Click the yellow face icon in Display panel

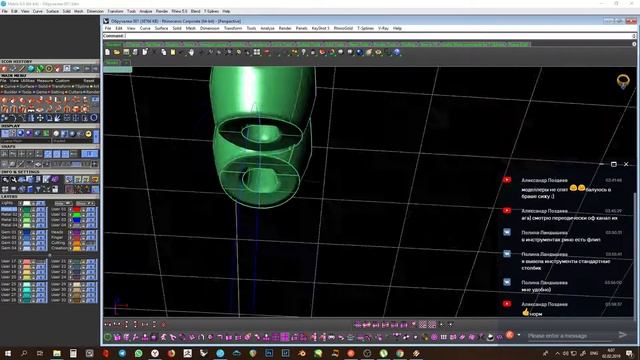[x=88, y=133]
